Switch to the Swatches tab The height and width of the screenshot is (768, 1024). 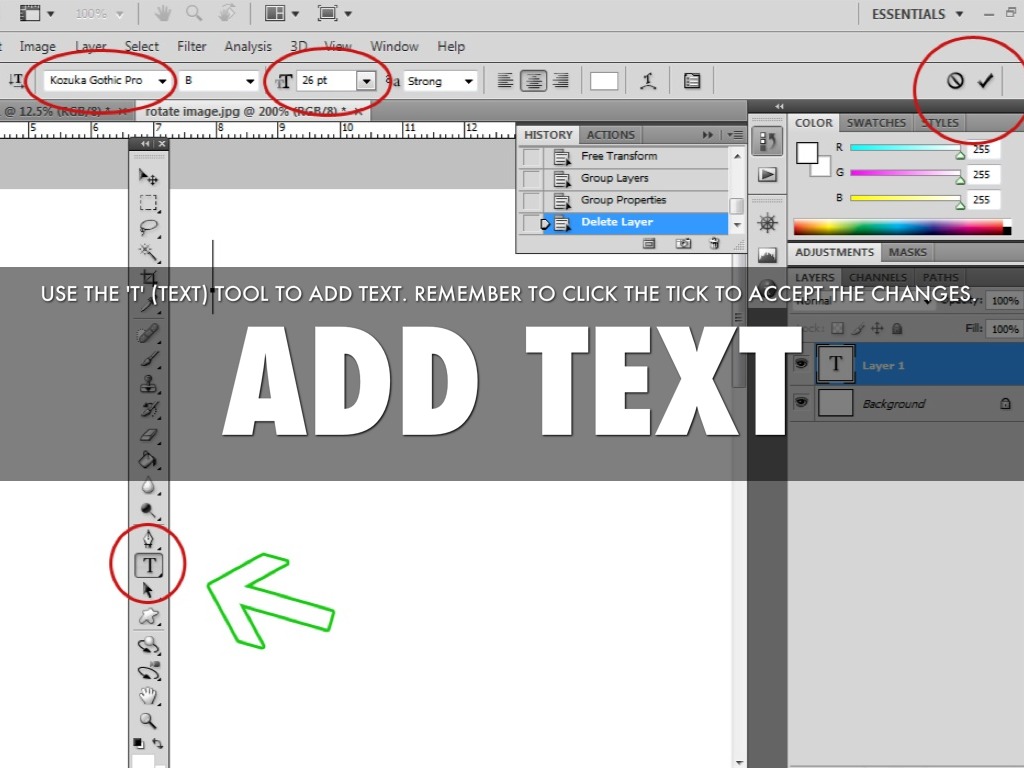point(876,123)
